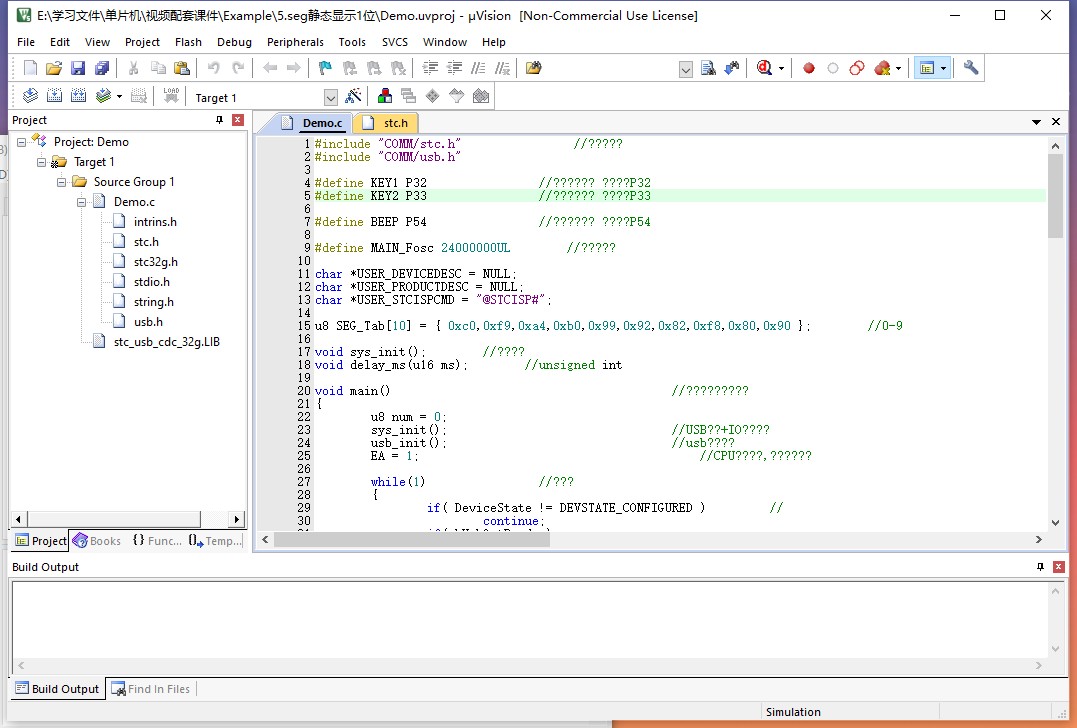Open the kill breakpoints dropdown arrow
The width and height of the screenshot is (1077, 728).
click(898, 69)
